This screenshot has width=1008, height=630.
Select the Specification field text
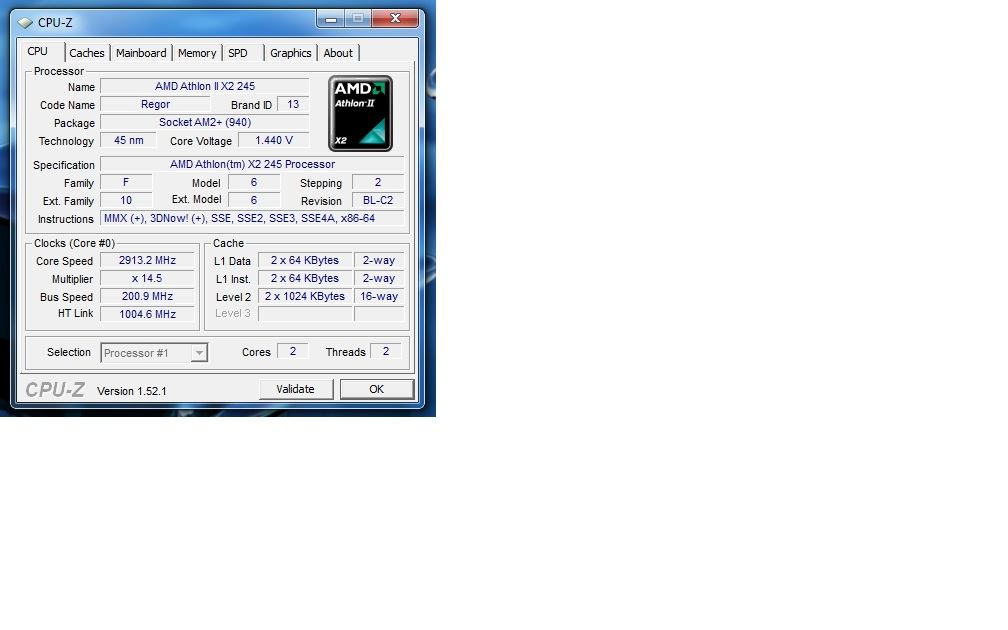pyautogui.click(x=252, y=165)
